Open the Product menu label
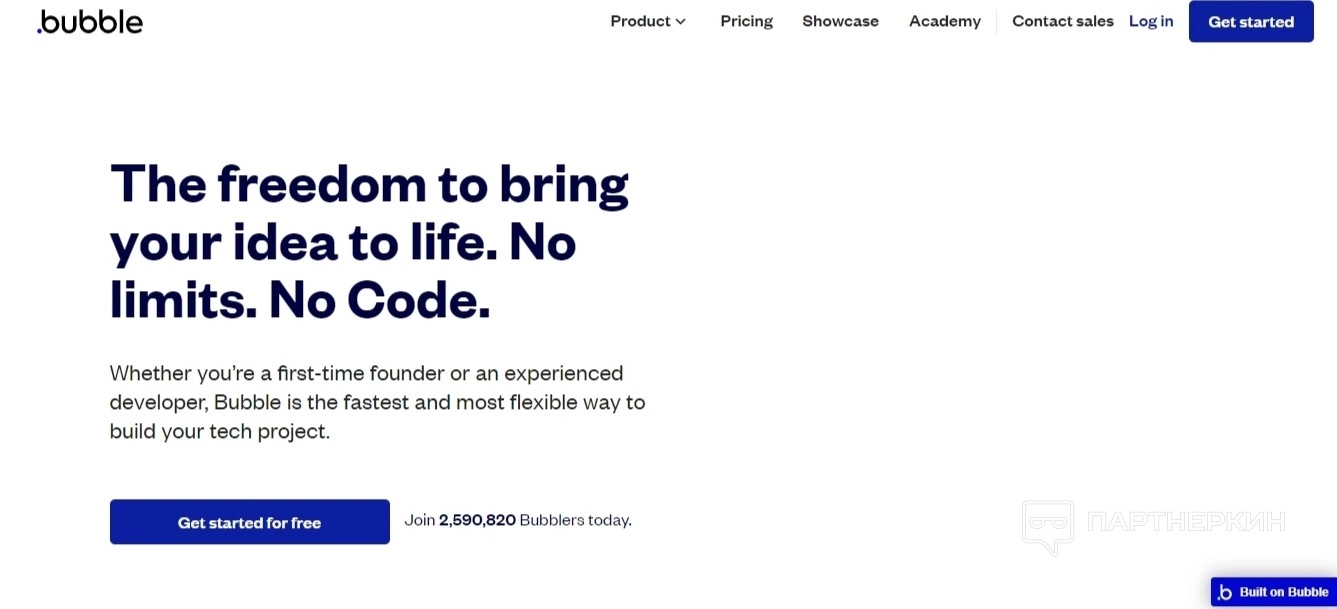Image resolution: width=1337 pixels, height=609 pixels. click(x=640, y=21)
